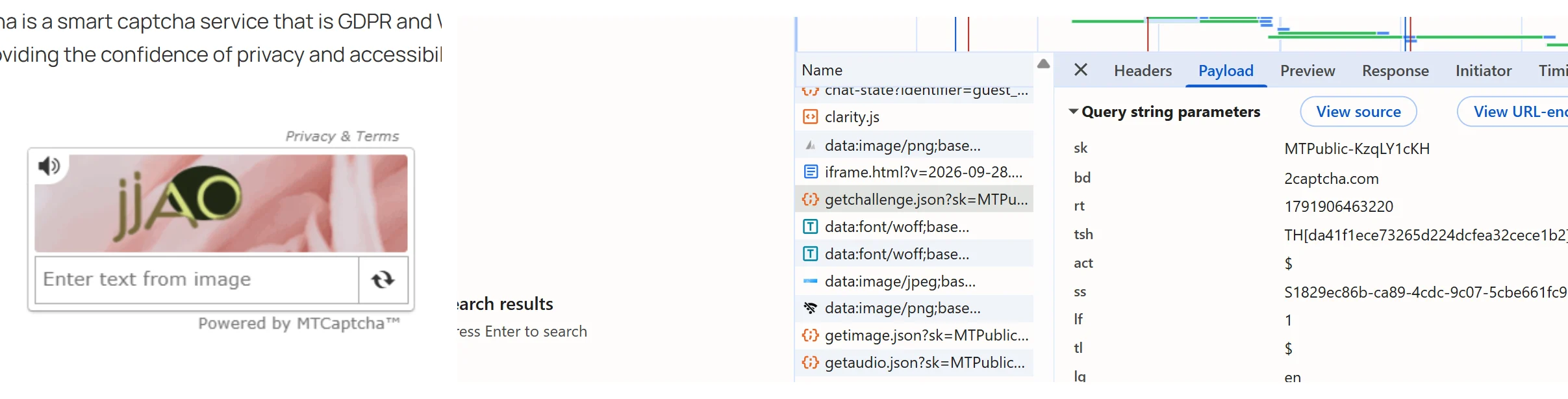Open the Response tab

[x=1395, y=71]
